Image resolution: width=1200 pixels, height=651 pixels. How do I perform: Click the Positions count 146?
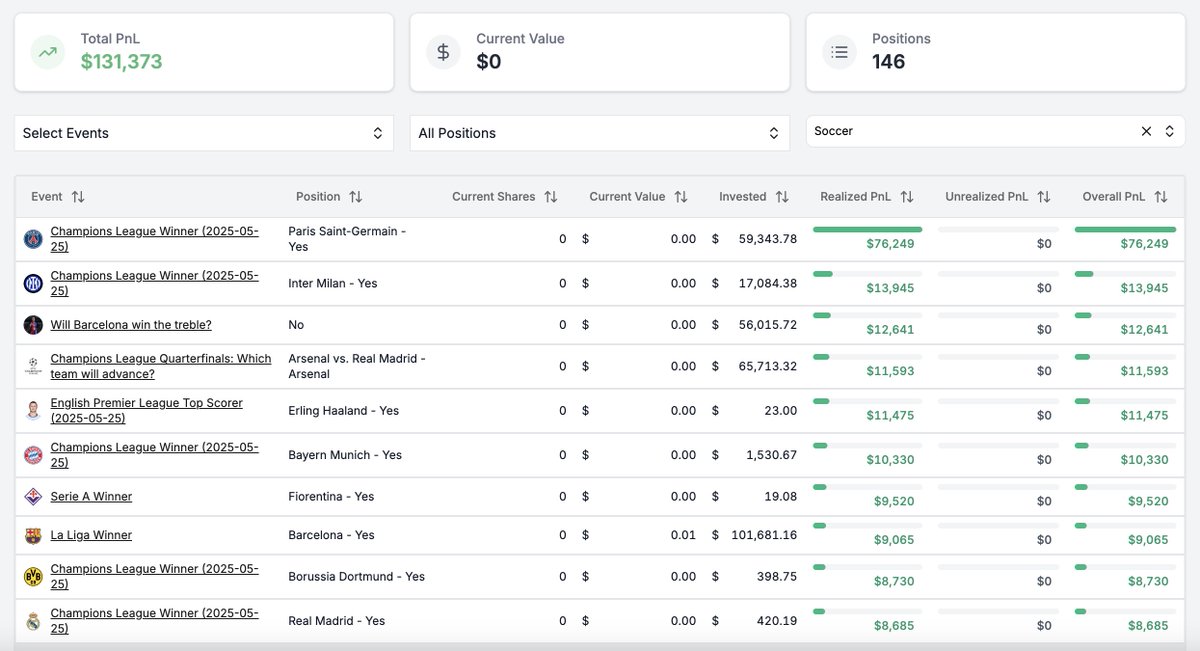pyautogui.click(x=888, y=62)
